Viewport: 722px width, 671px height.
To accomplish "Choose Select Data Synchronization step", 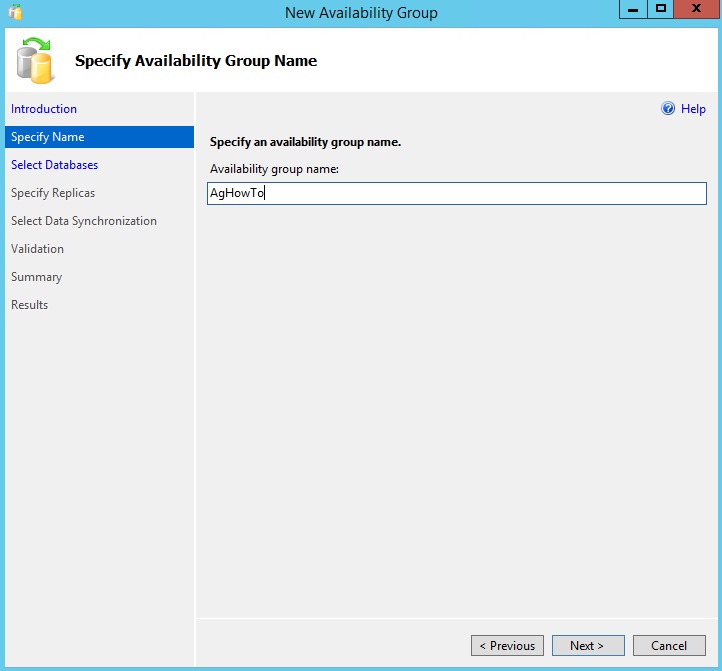I will pos(84,221).
